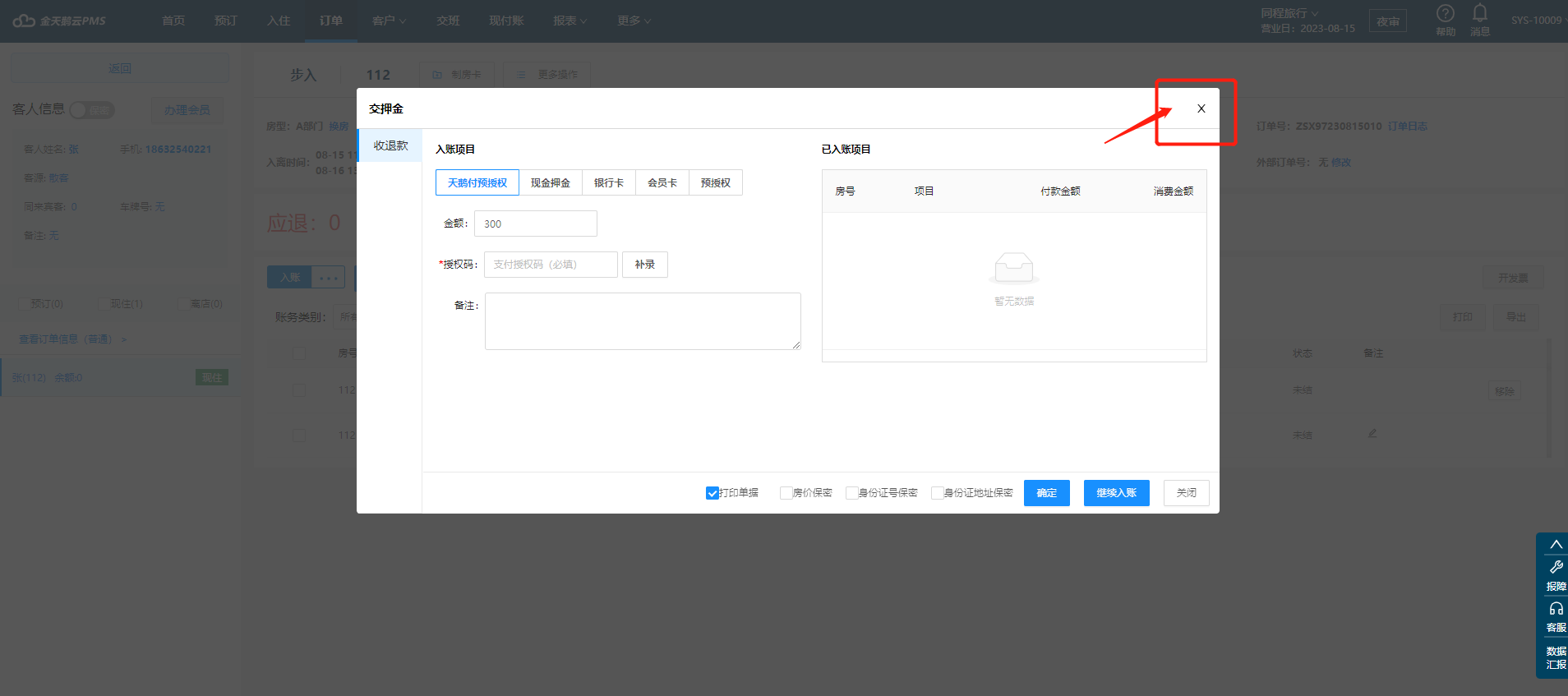Open the 现付账 menu item

point(506,21)
